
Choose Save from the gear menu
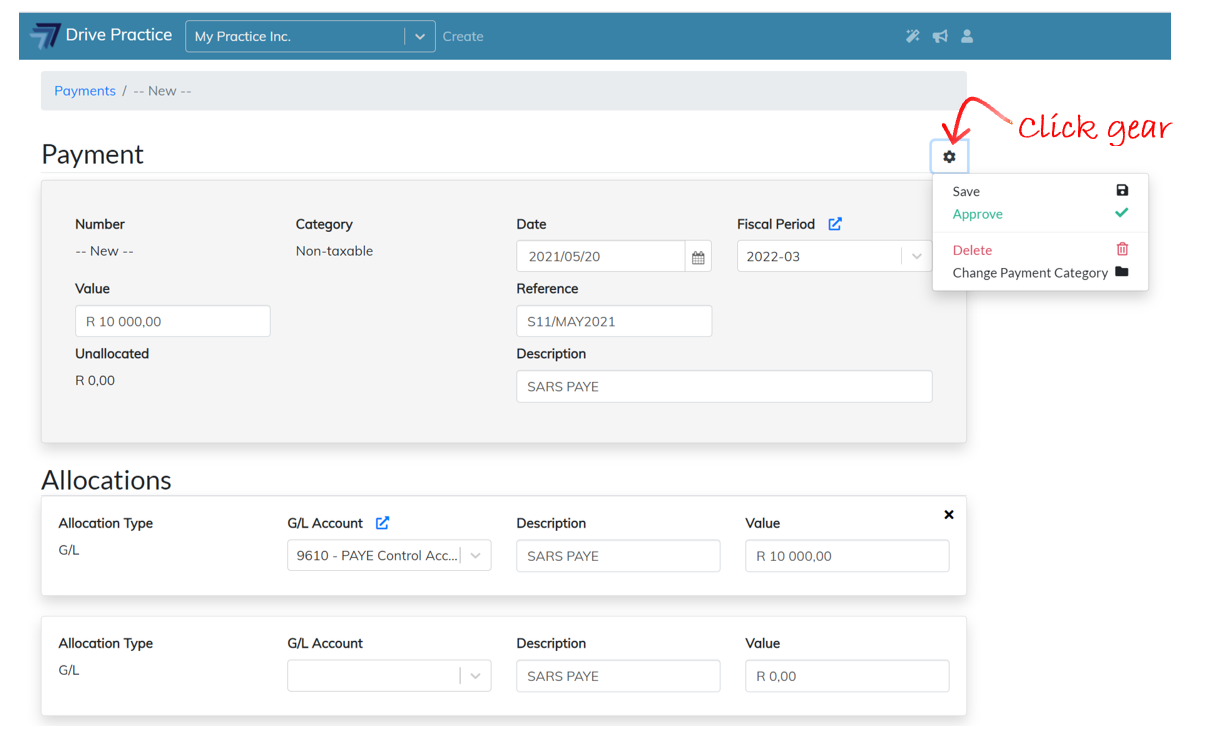click(1040, 191)
